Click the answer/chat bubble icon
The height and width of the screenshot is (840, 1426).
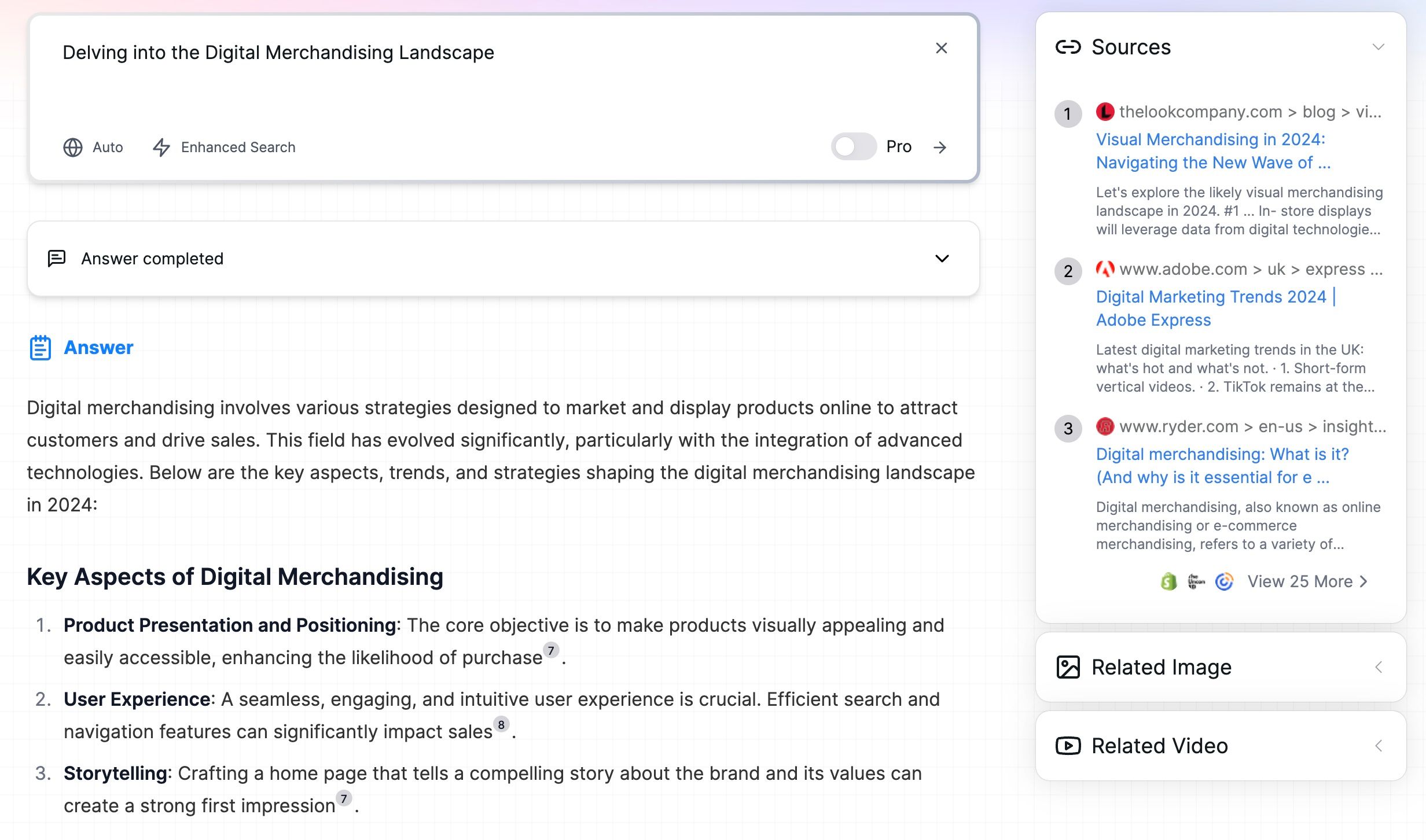[x=58, y=258]
